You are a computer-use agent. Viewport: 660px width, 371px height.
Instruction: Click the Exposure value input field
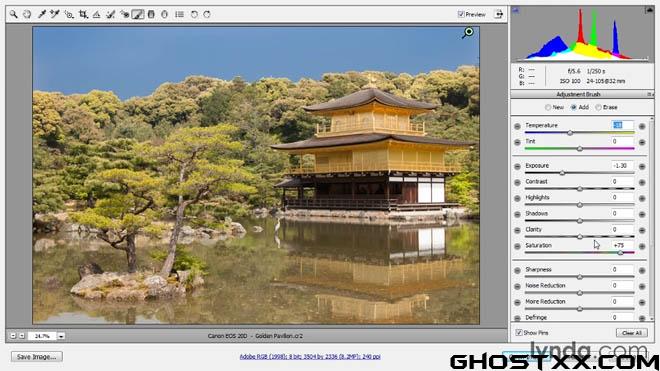621,165
